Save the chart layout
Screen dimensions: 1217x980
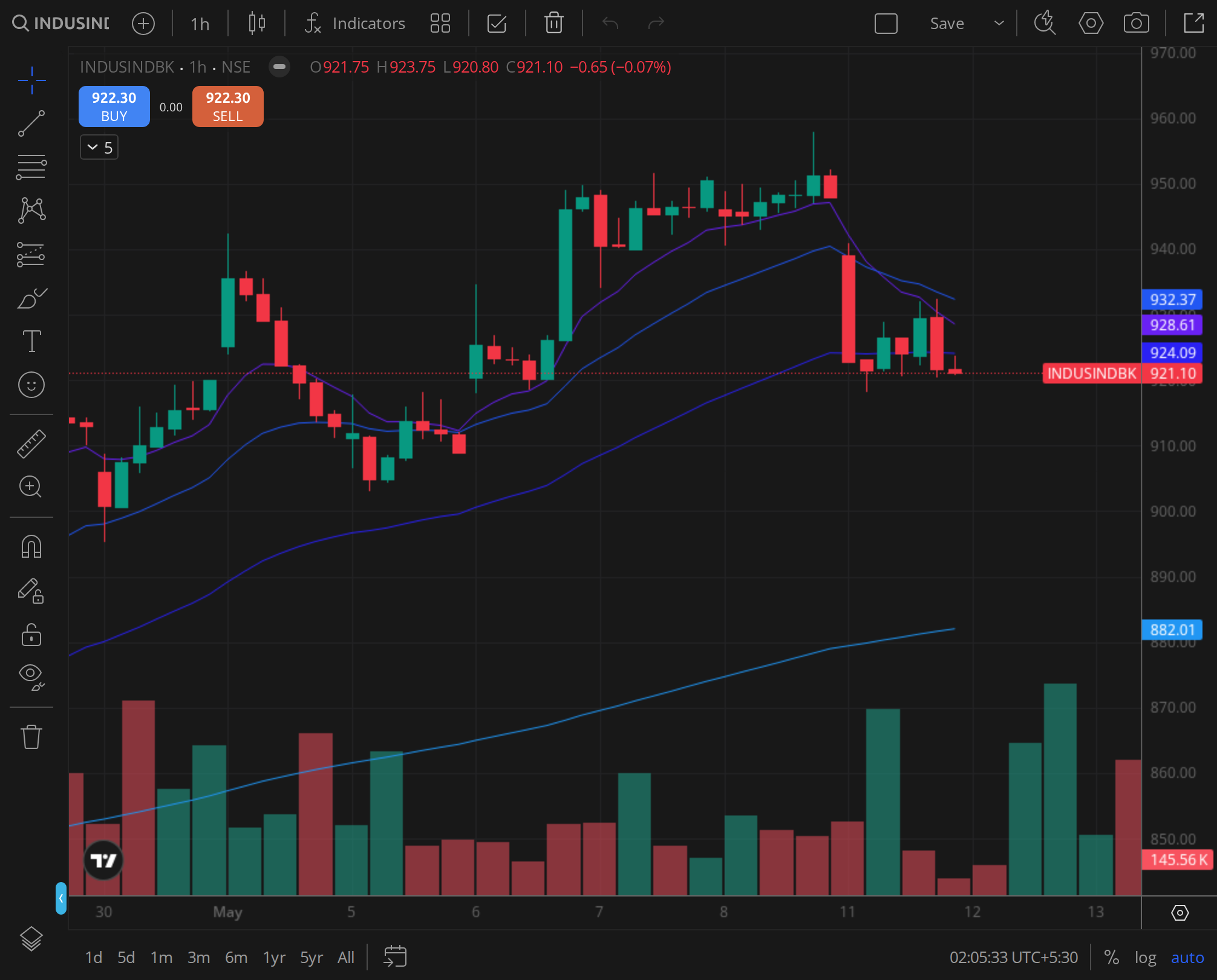click(x=947, y=24)
